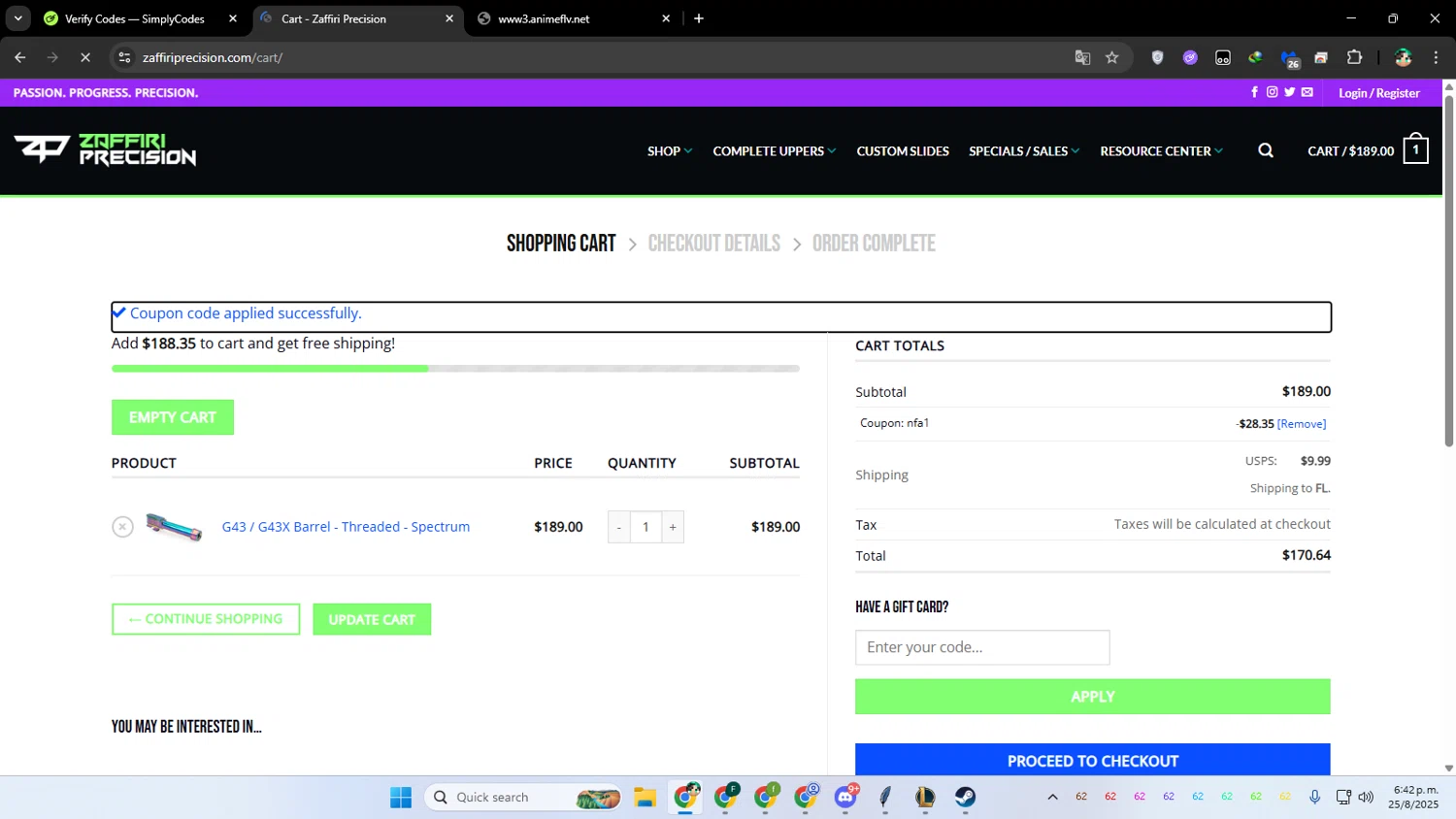Expand the SPECIALS / SALES menu
Screen dimensions: 1456x819
point(1024,150)
